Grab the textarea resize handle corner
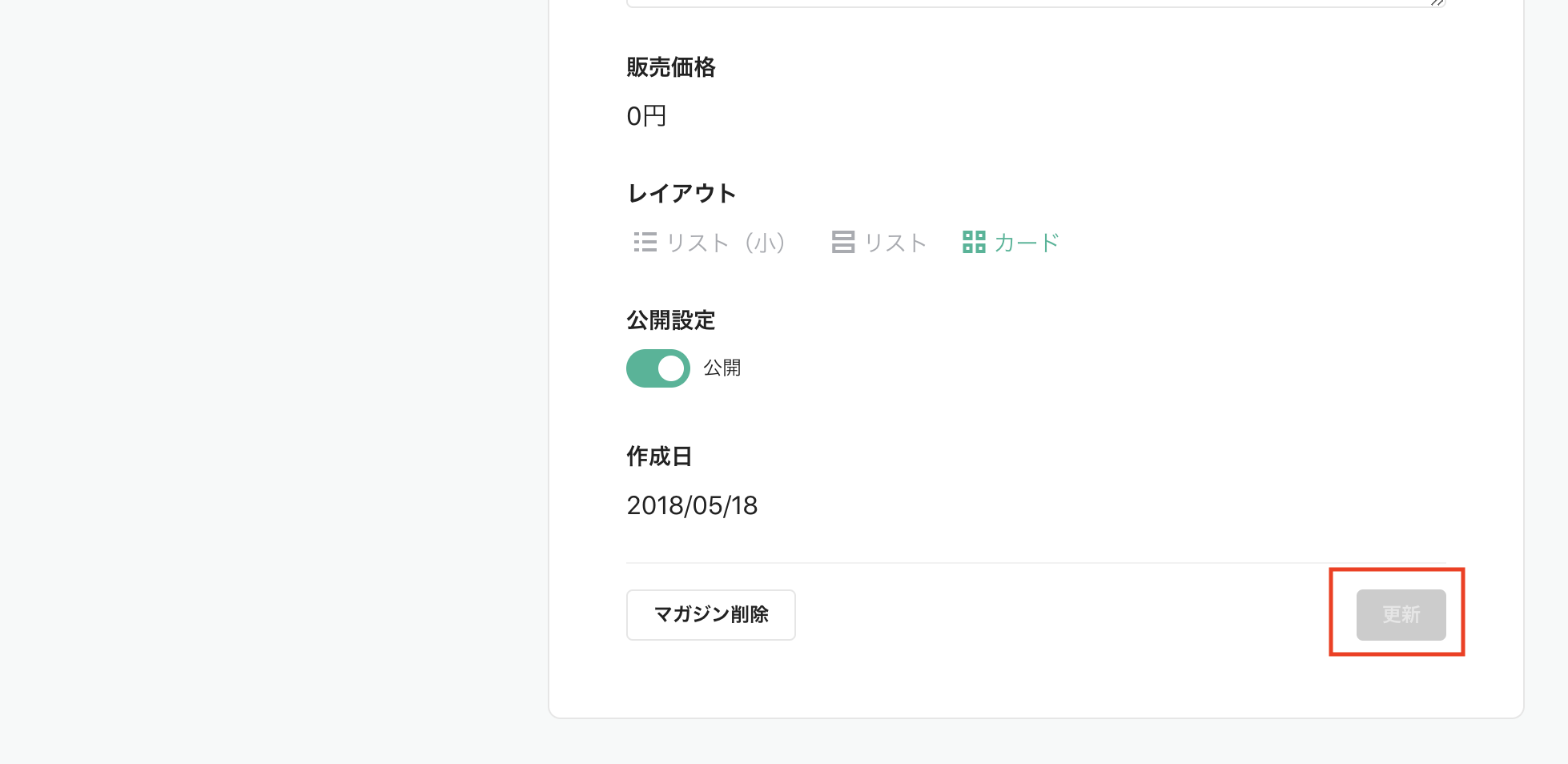 [x=1437, y=2]
